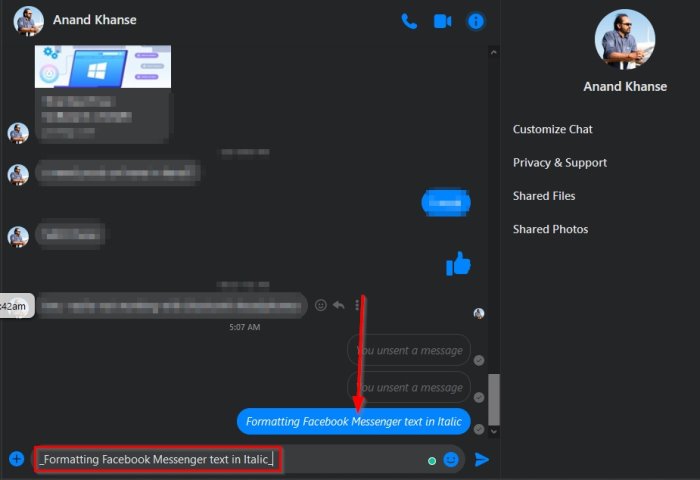The height and width of the screenshot is (480, 700).
Task: Start a voice call with Anand Khanse
Action: click(x=409, y=21)
